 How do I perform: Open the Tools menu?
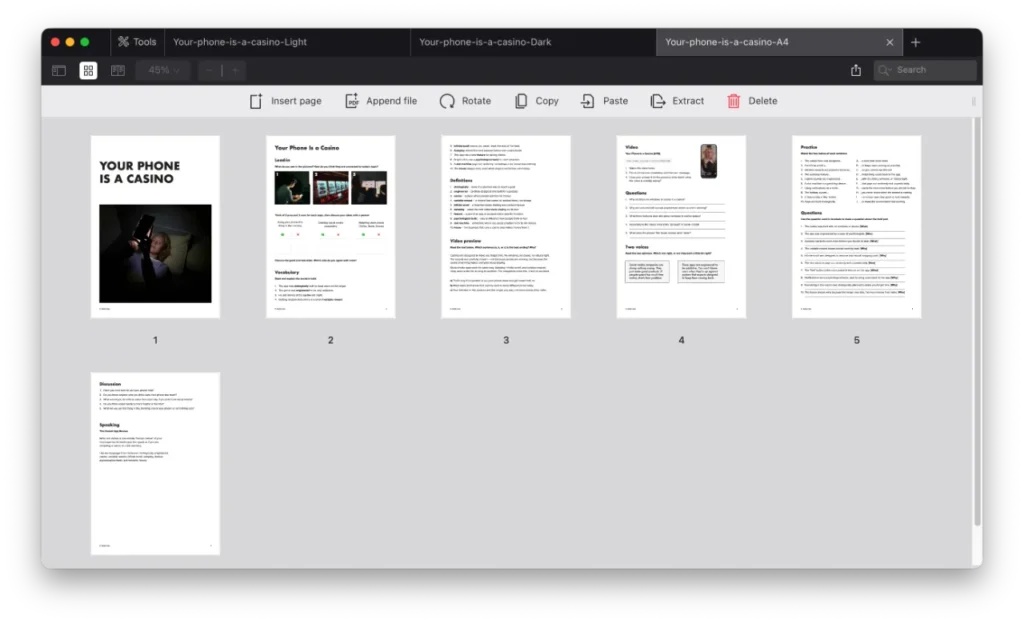coord(136,42)
